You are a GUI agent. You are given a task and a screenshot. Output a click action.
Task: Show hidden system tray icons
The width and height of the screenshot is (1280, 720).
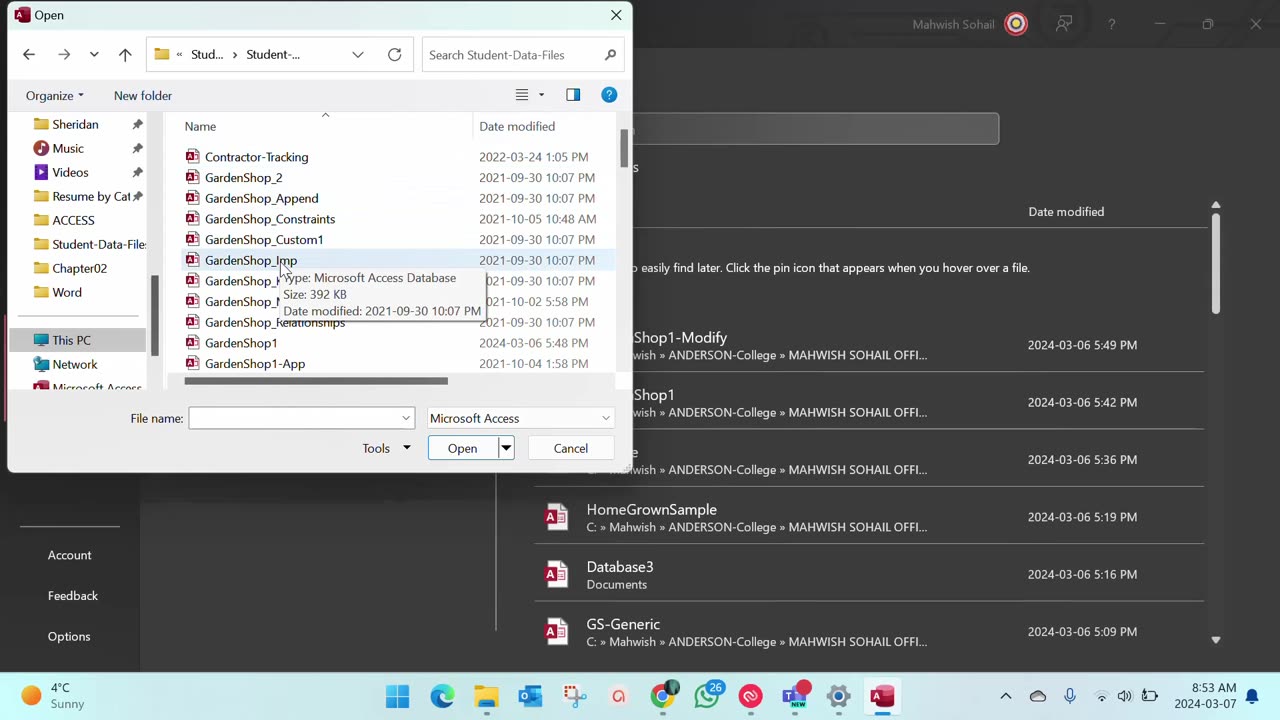(x=1006, y=696)
